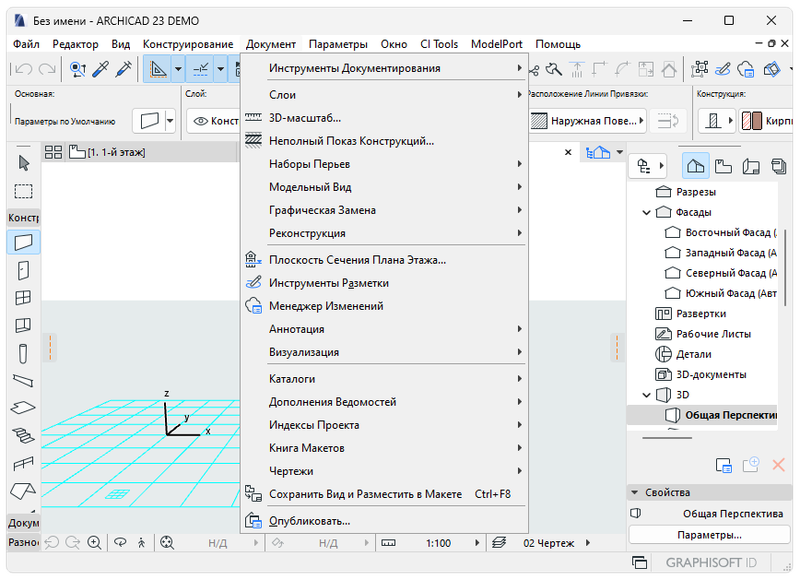Click the Orbit icon in bottom bar
Screen dimensions: 800x580
(x=120, y=543)
